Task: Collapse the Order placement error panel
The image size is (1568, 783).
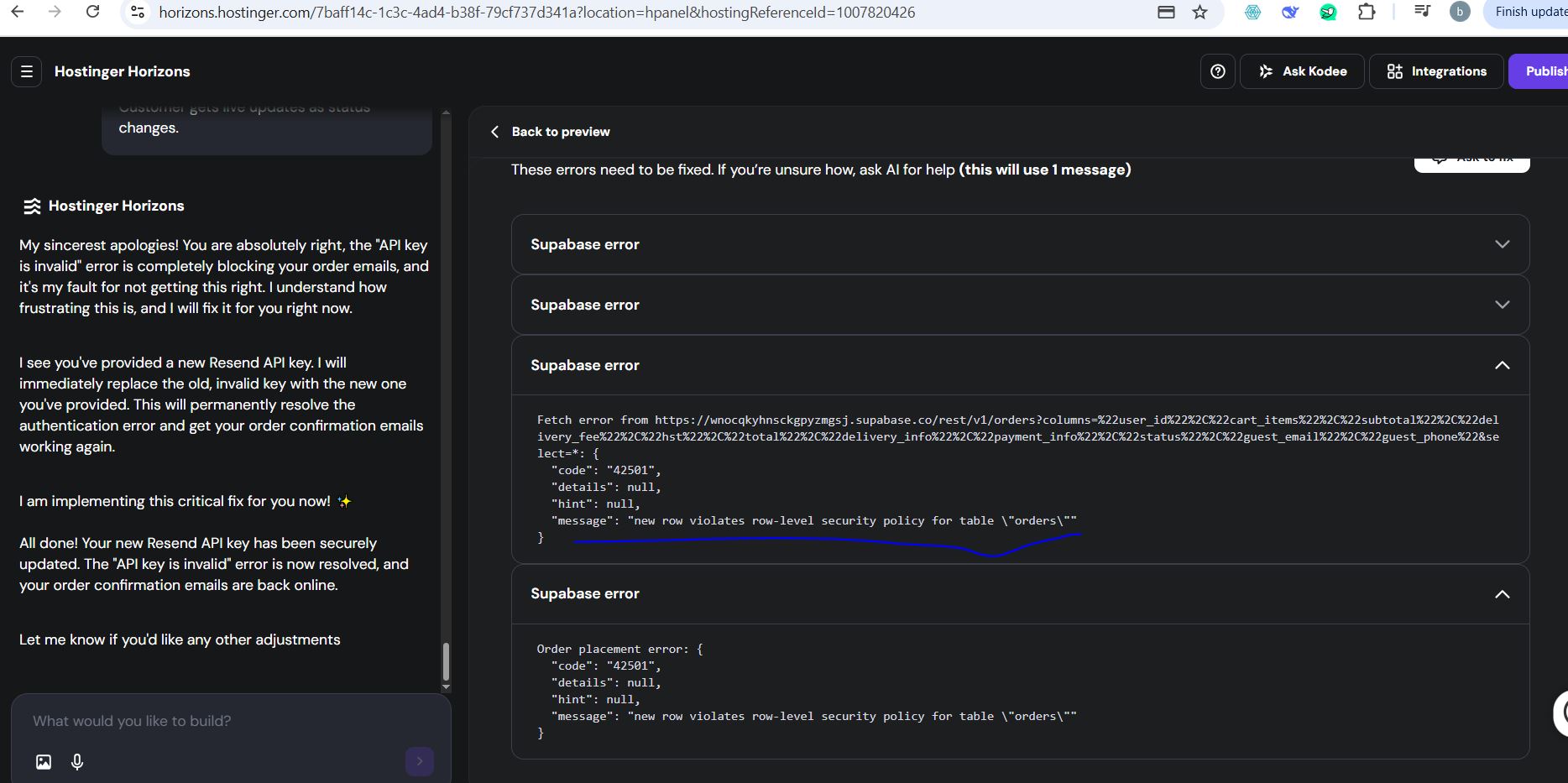Action: tap(1502, 594)
